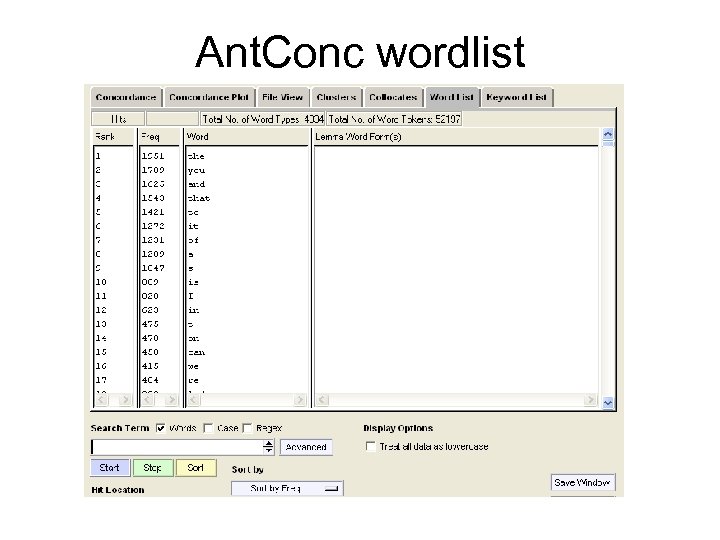Click the search term history stepper arrows
This screenshot has height=540, width=720.
[269, 447]
